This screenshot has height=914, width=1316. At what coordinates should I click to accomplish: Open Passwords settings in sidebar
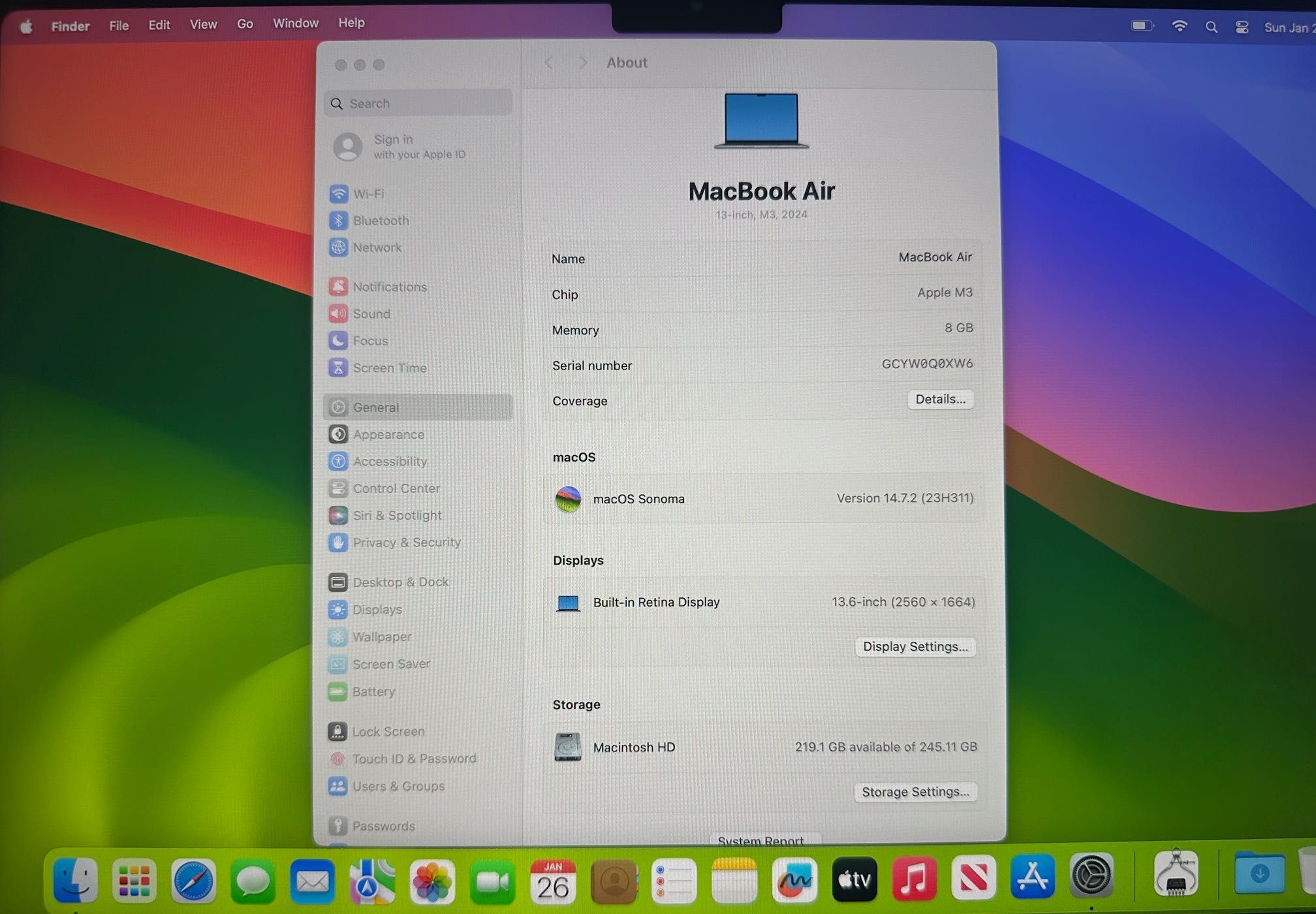tap(372, 827)
